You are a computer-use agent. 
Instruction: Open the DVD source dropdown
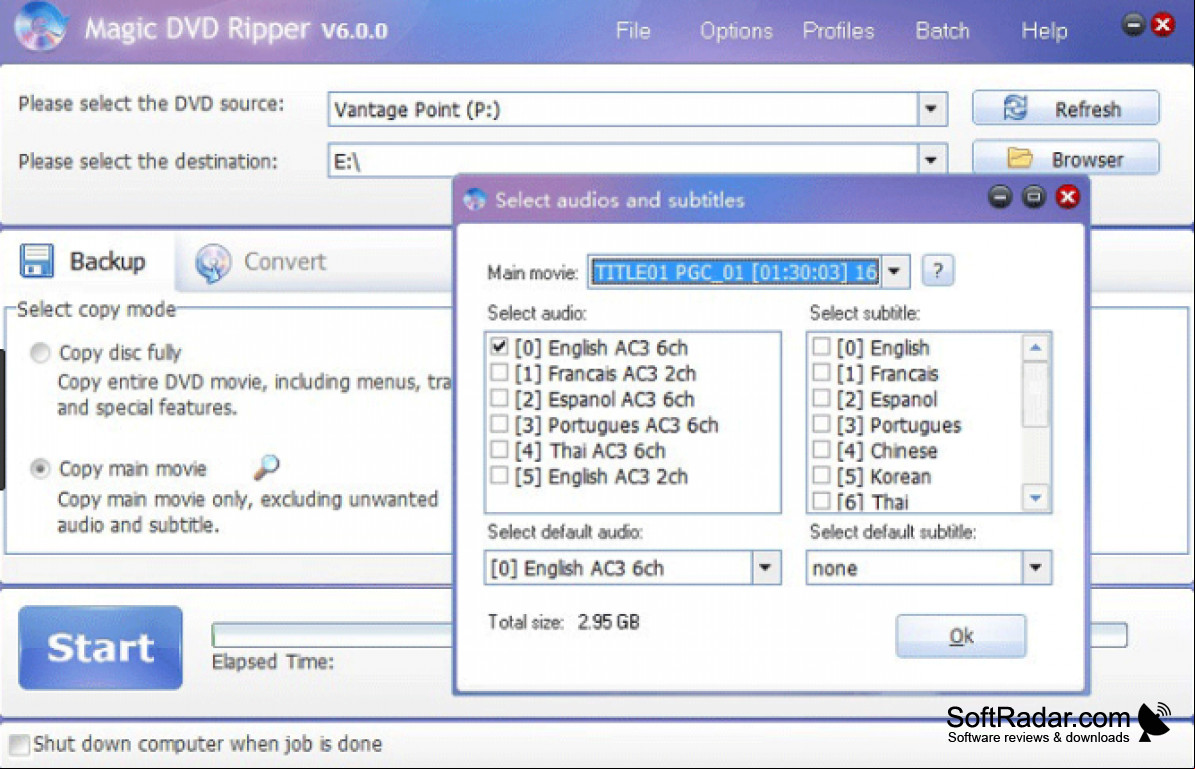pyautogui.click(x=931, y=109)
